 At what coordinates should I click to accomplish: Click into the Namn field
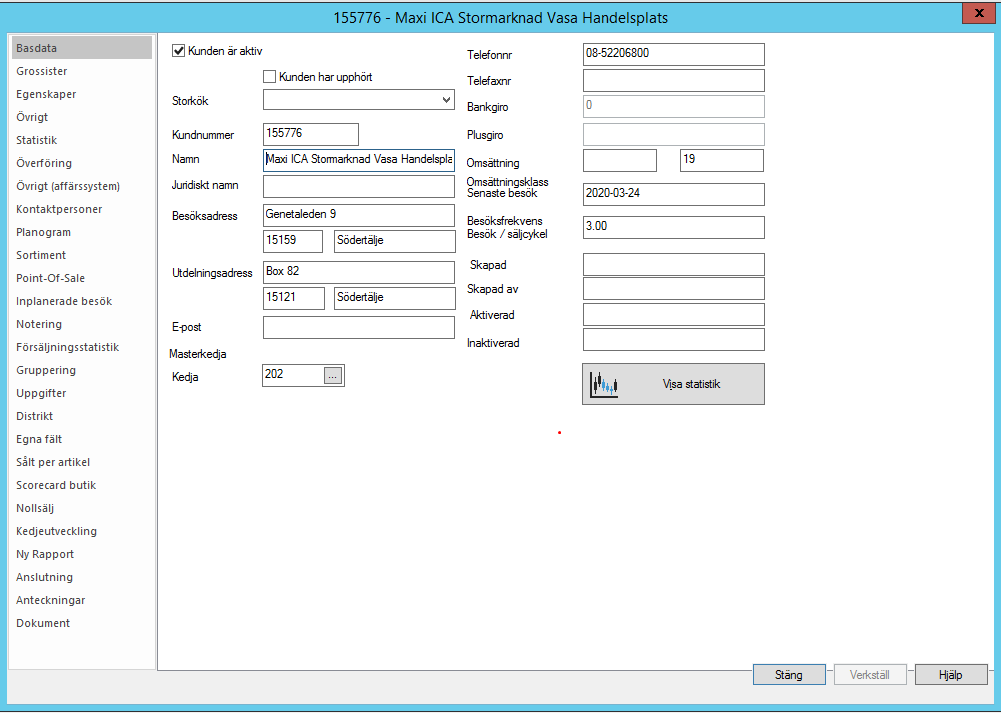359,160
